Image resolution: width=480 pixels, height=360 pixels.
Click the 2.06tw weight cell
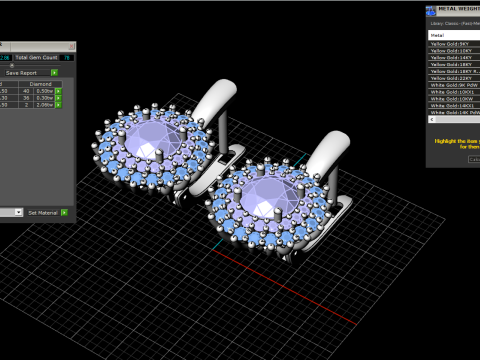click(44, 105)
